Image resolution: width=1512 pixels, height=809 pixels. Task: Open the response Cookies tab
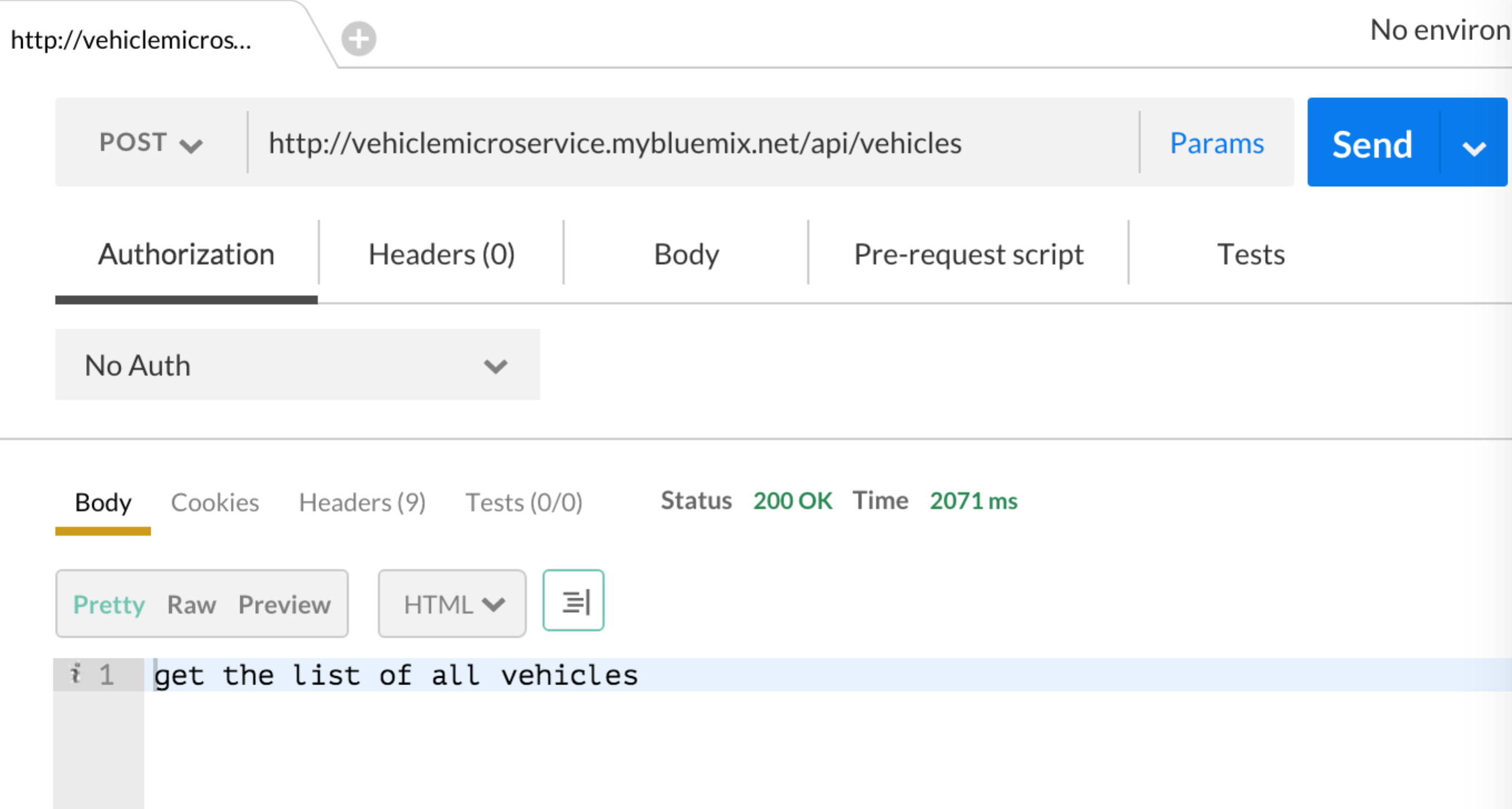click(x=215, y=503)
